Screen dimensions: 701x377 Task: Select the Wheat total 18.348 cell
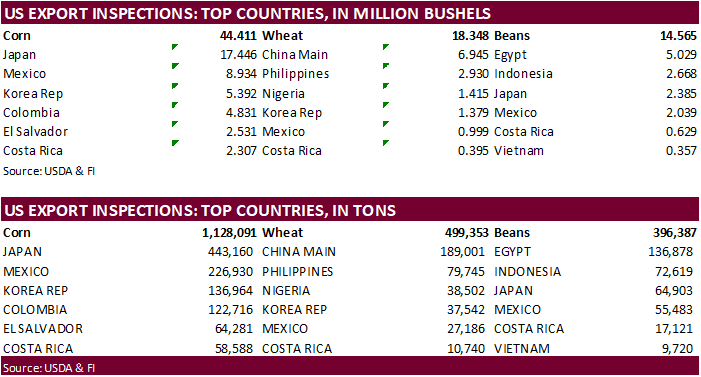[471, 36]
